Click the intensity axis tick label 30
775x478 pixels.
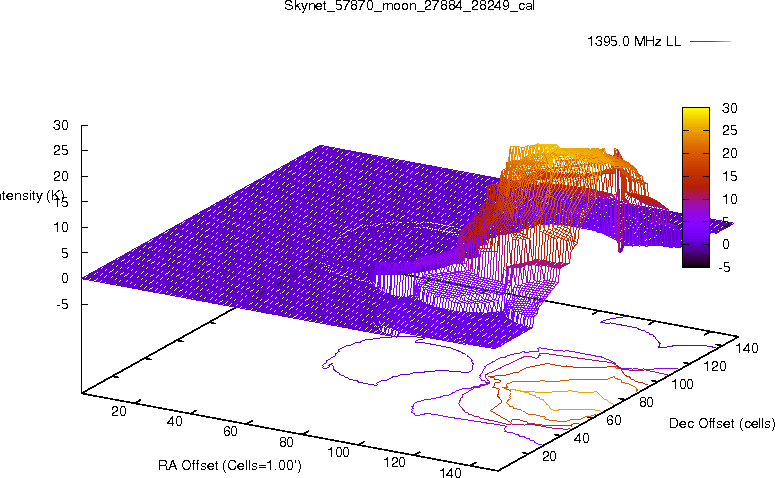click(x=61, y=125)
